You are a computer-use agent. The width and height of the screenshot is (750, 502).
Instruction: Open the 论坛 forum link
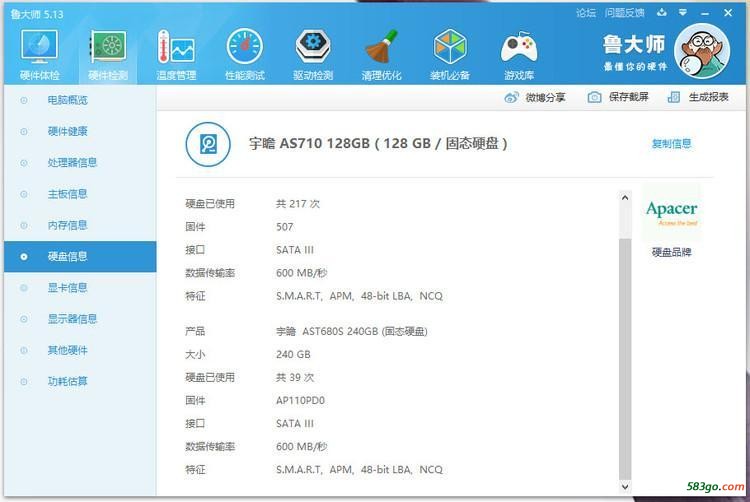[x=586, y=13]
